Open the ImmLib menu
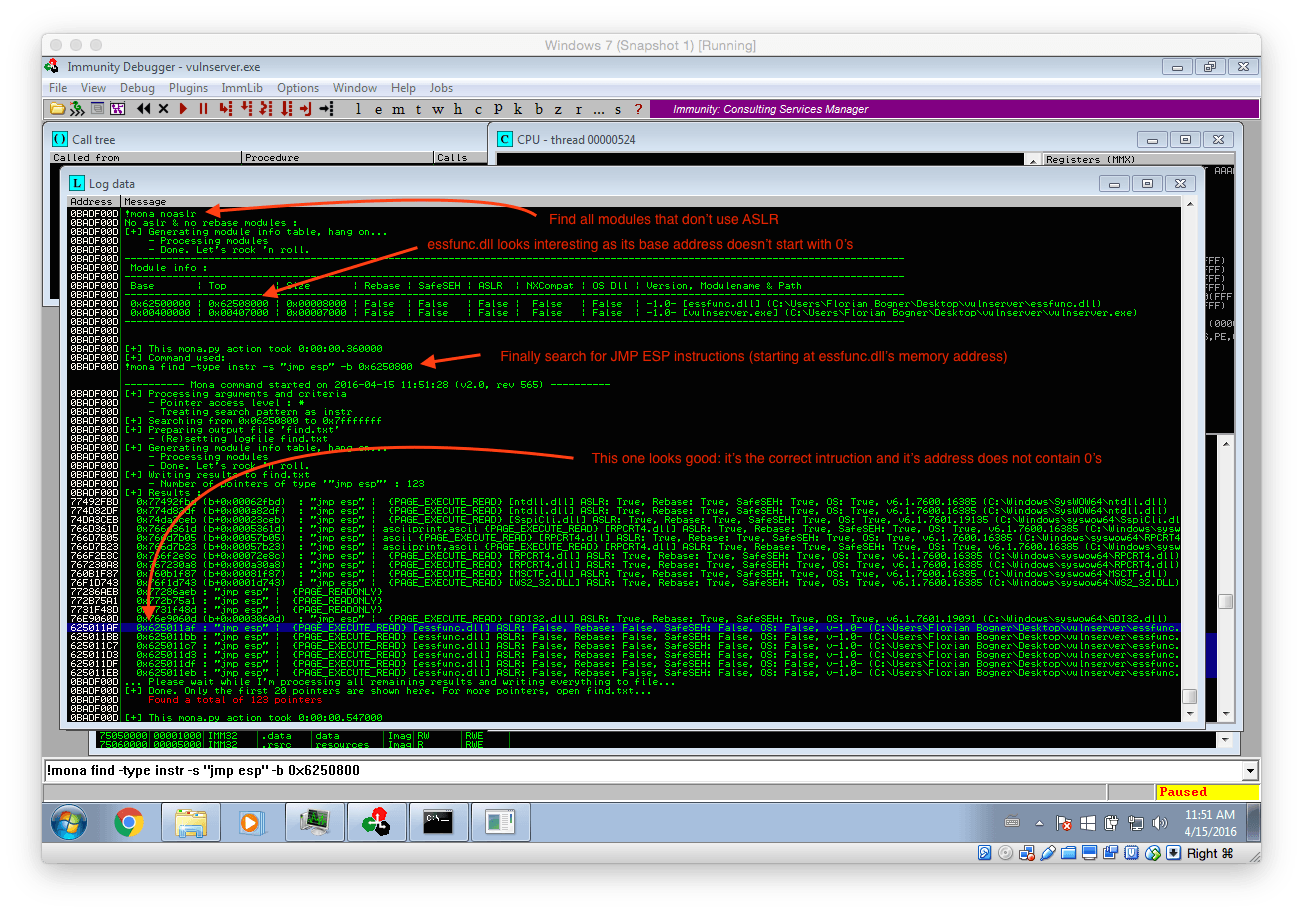The width and height of the screenshot is (1303, 913). pyautogui.click(x=244, y=88)
